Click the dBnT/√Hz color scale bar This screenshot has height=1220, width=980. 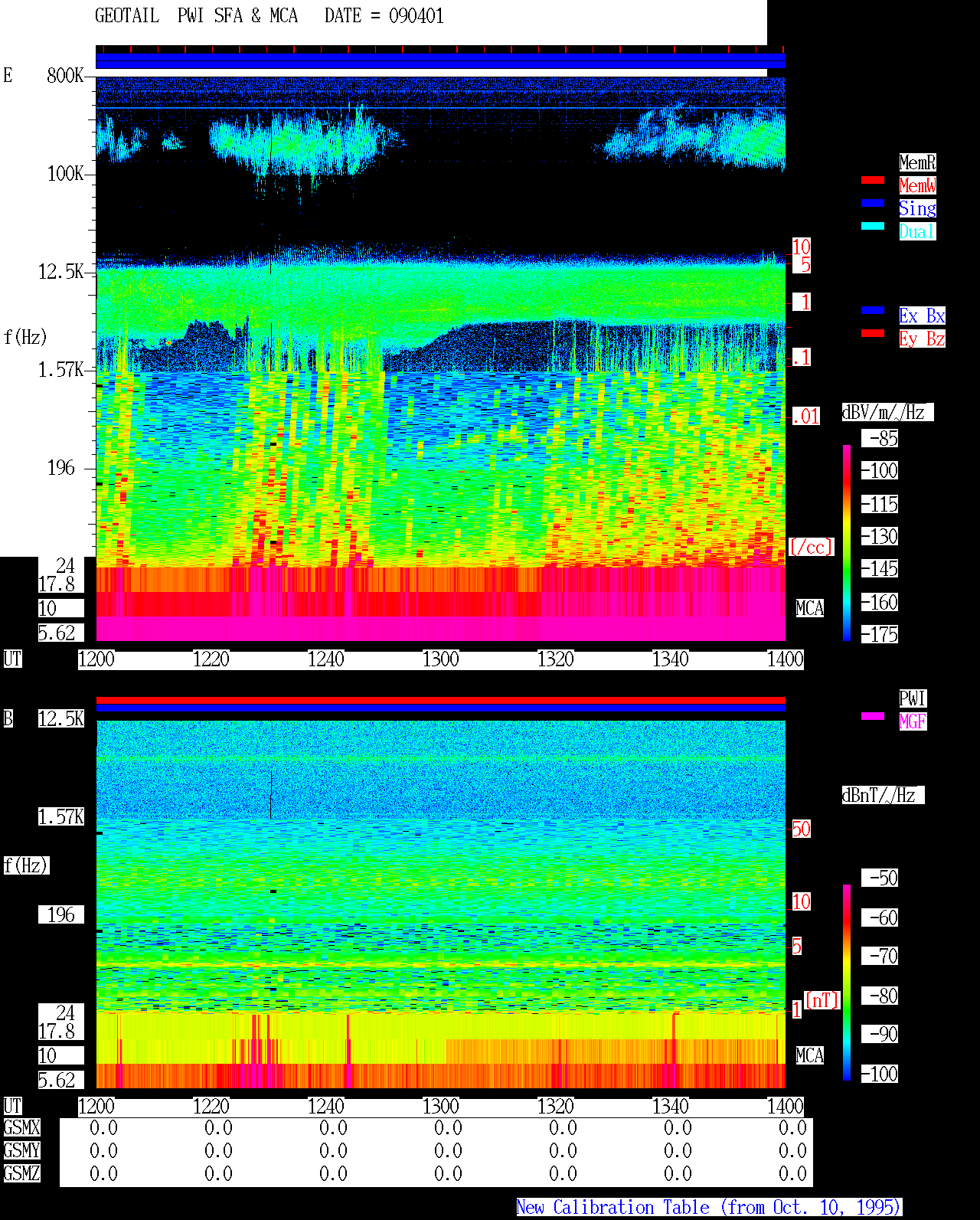click(x=847, y=983)
